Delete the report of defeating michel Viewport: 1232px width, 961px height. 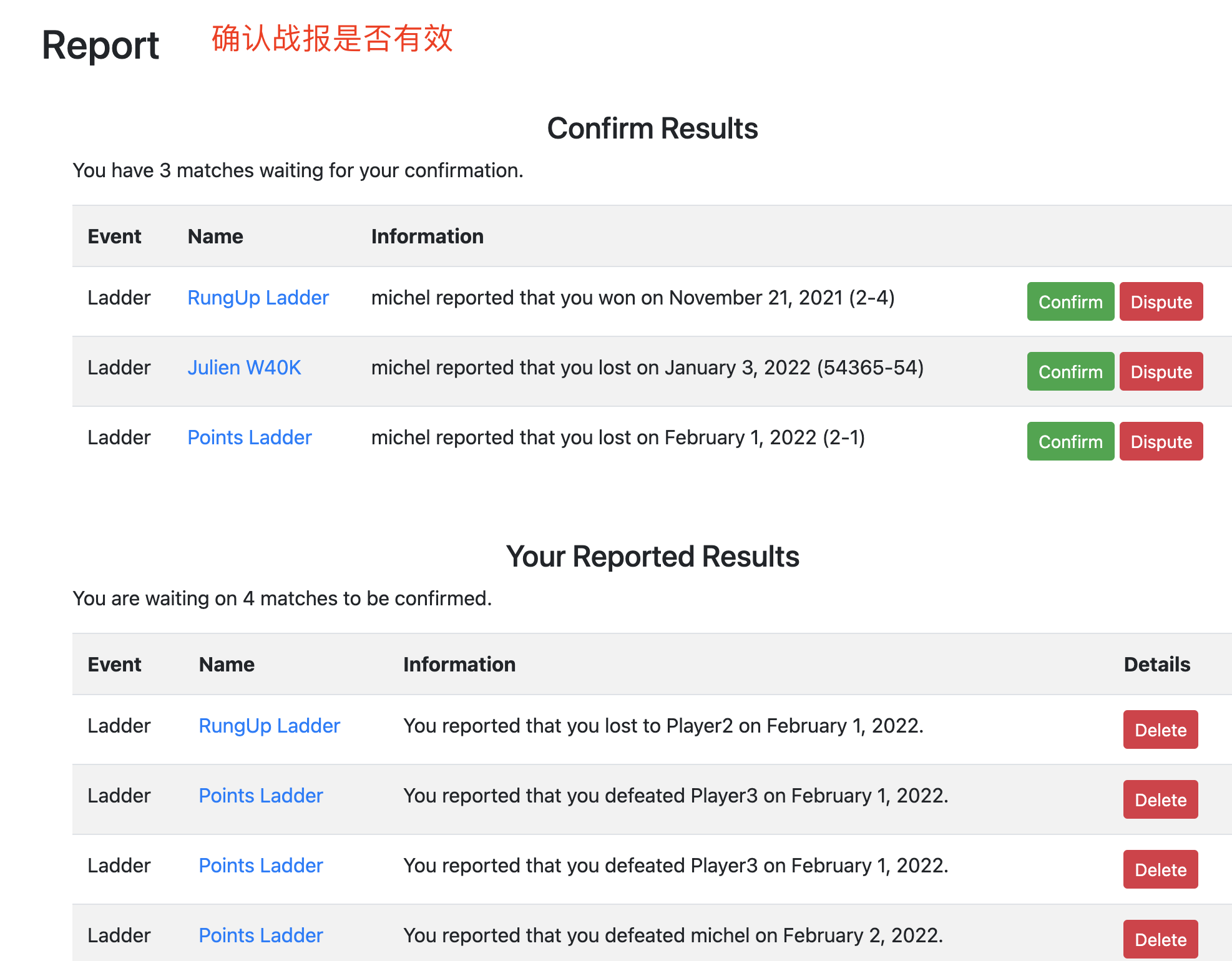[1160, 939]
